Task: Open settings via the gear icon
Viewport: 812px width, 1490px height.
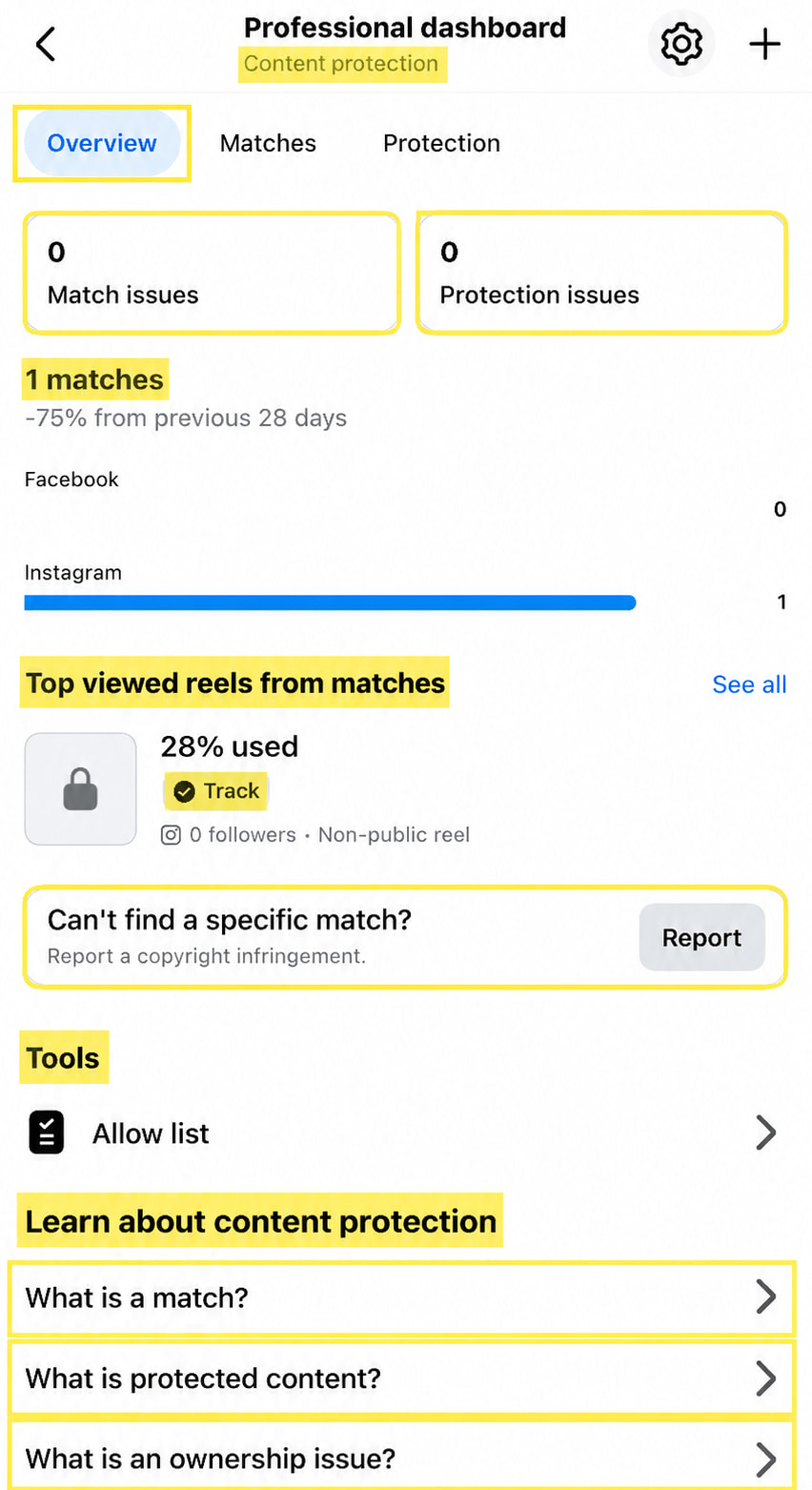Action: click(x=681, y=44)
